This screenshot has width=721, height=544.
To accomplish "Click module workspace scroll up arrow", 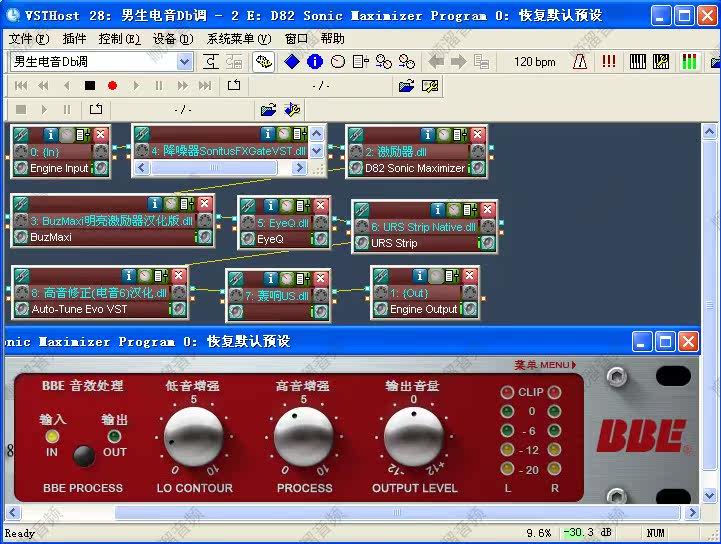I will [710, 132].
